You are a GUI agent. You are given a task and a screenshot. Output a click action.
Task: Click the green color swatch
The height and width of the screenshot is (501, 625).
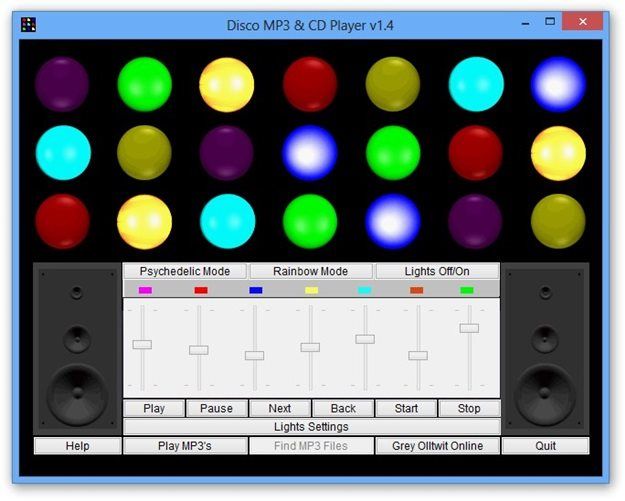point(467,290)
